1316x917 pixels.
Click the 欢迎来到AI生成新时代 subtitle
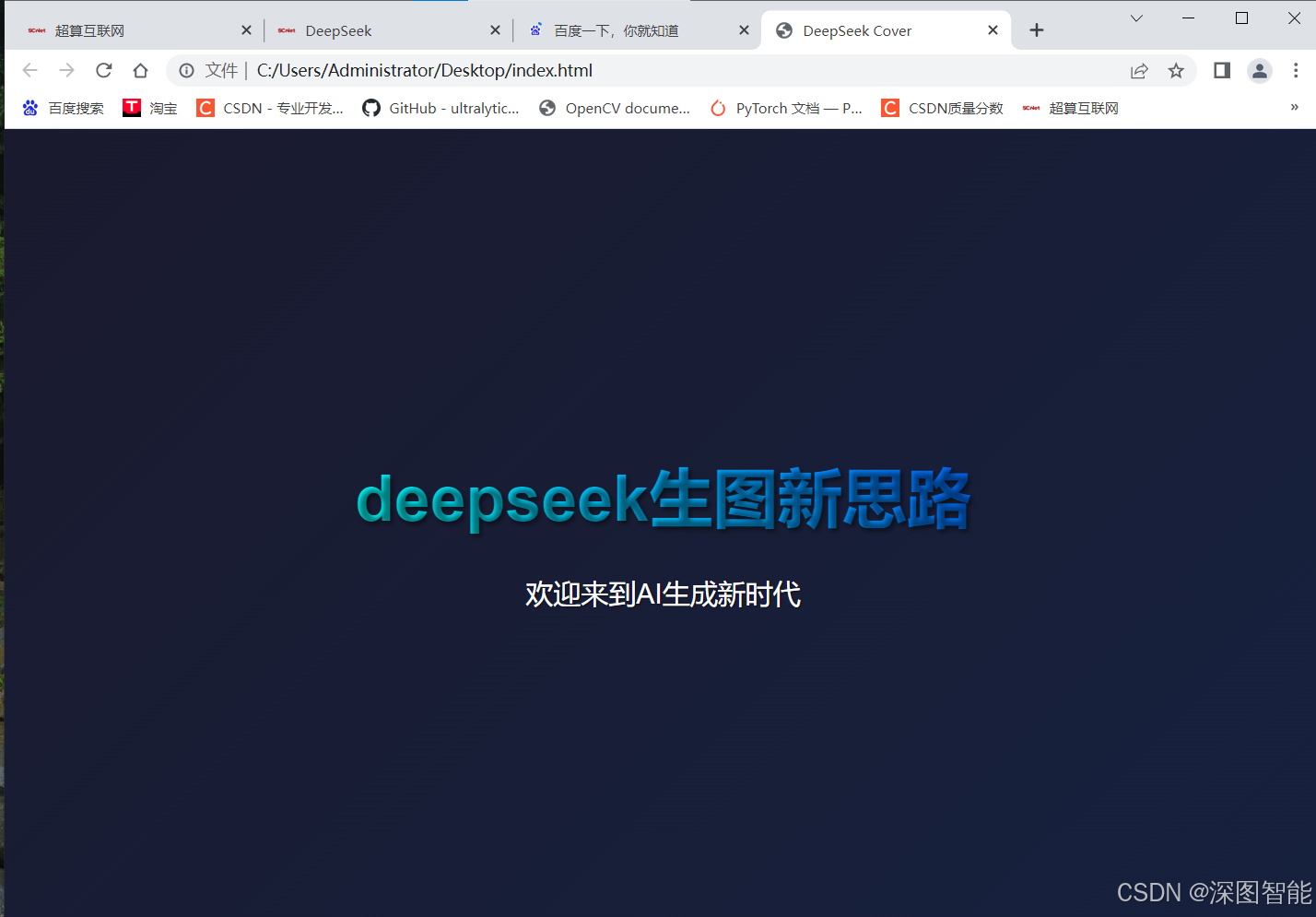click(x=663, y=594)
